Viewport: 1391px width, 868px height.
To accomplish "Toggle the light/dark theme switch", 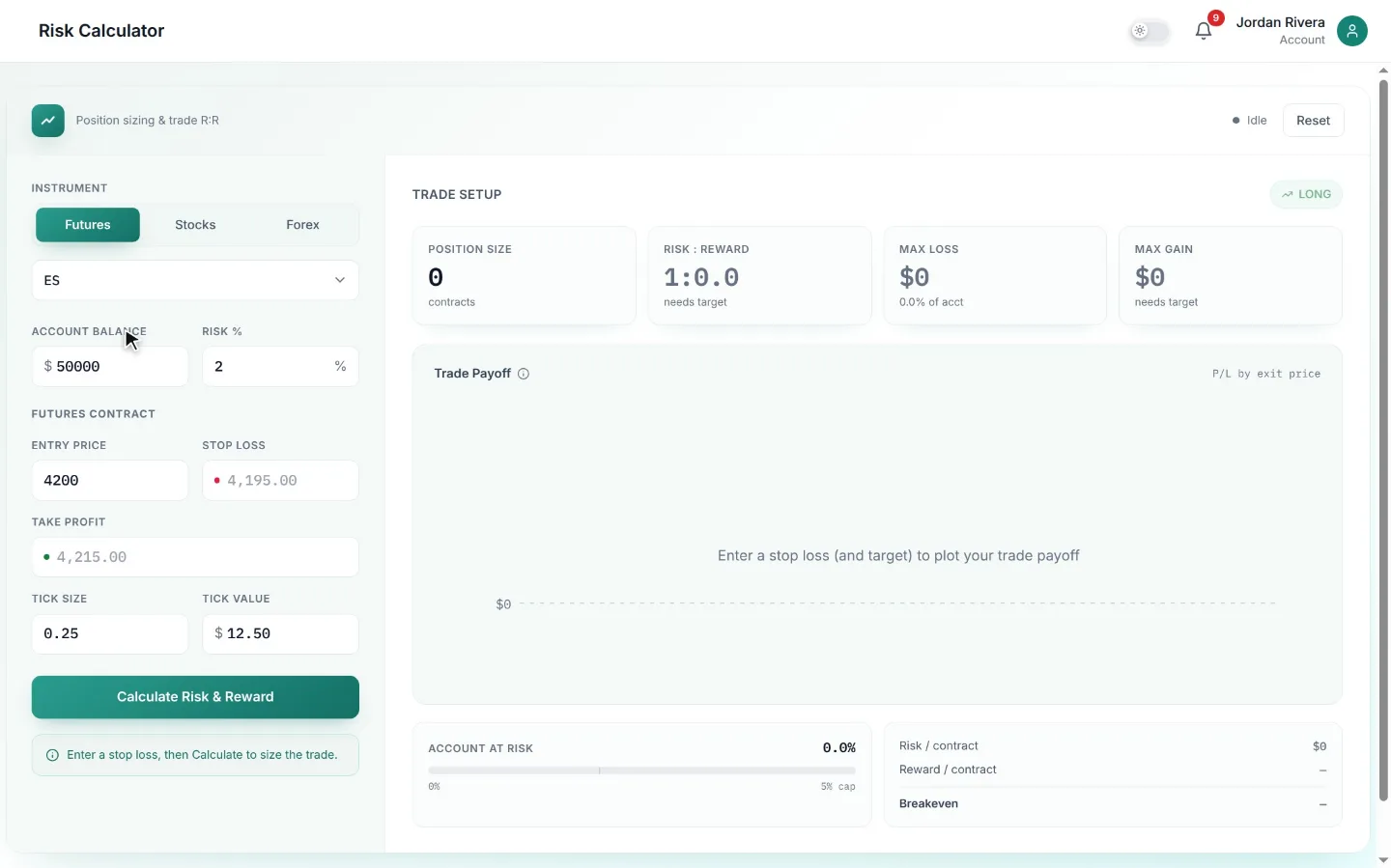I will 1150,31.
